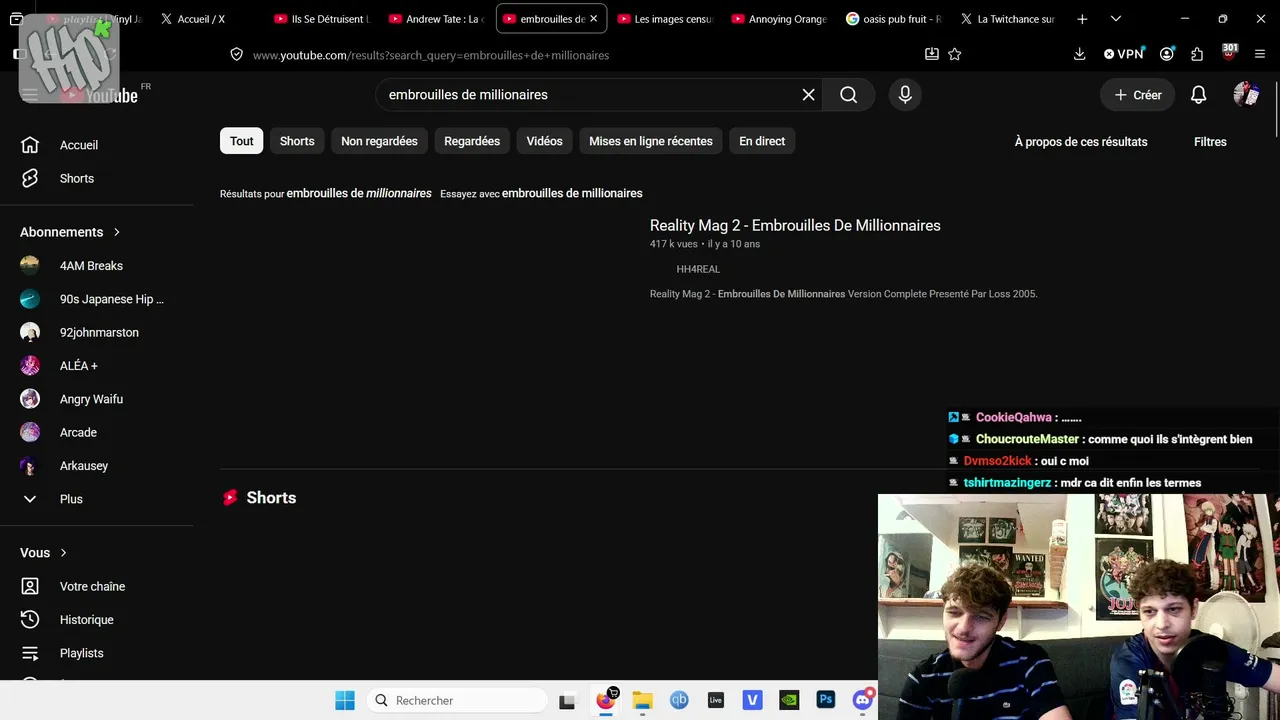Switch to the Ils Se Détruisent tab
This screenshot has width=1280, height=720.
[x=322, y=19]
